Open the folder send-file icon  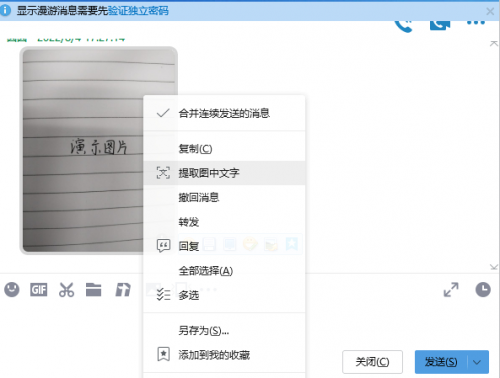(93, 290)
